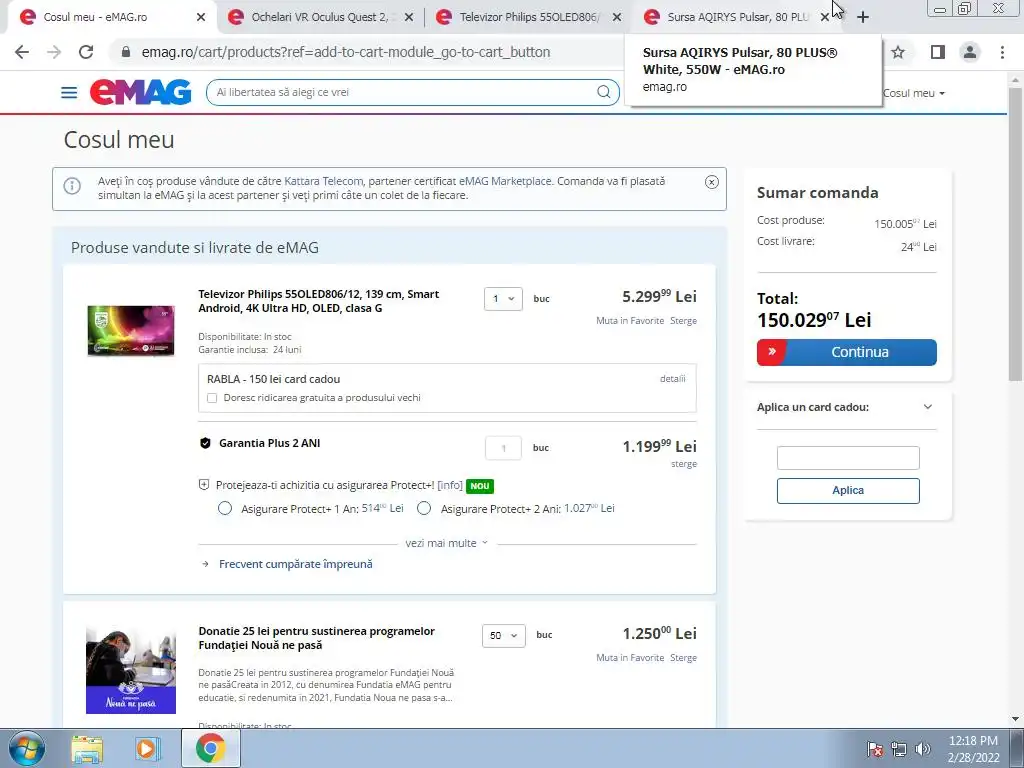Click the info icon in the banner
This screenshot has height=768, width=1024.
pos(72,186)
